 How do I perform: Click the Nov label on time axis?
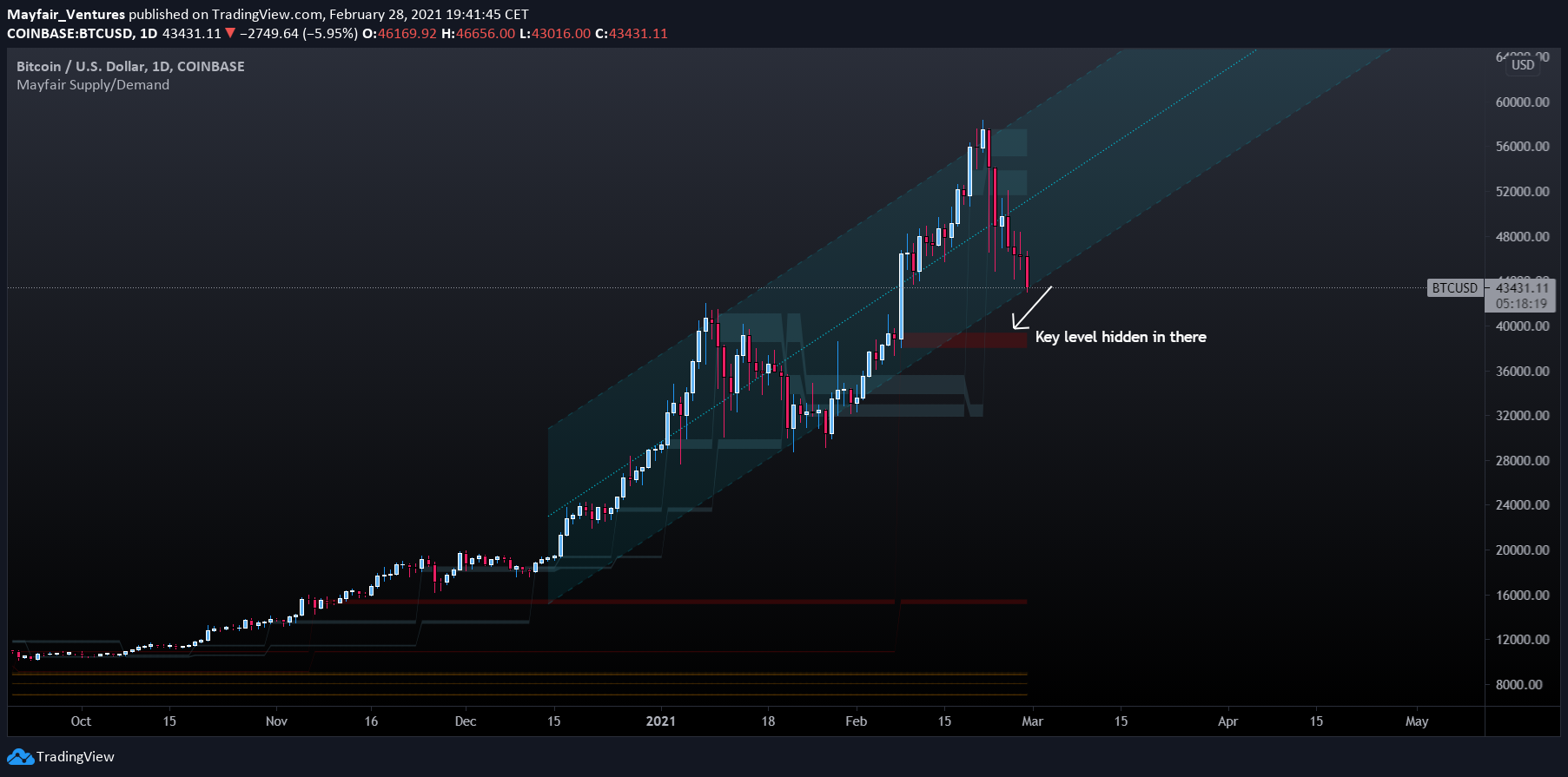click(x=276, y=721)
